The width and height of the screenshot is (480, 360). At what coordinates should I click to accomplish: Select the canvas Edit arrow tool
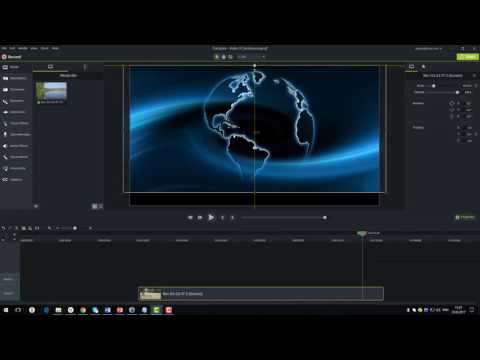pos(217,57)
